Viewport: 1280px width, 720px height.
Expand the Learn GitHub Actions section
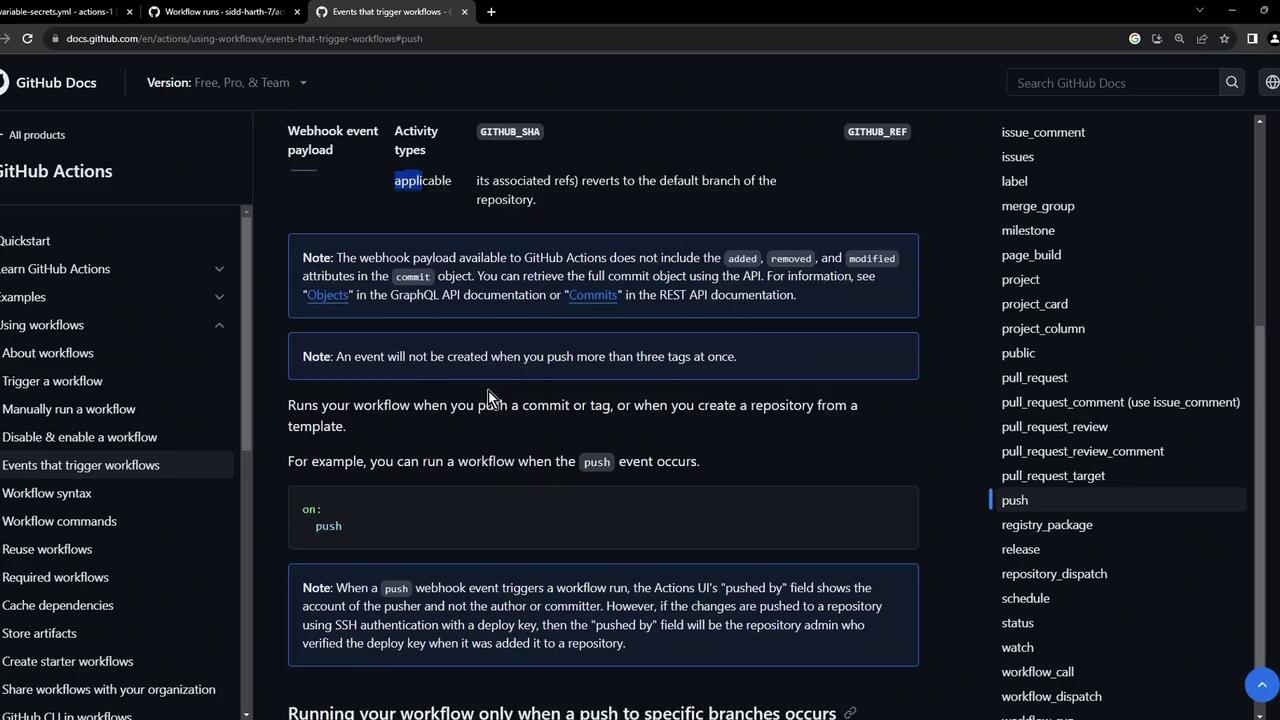point(219,269)
